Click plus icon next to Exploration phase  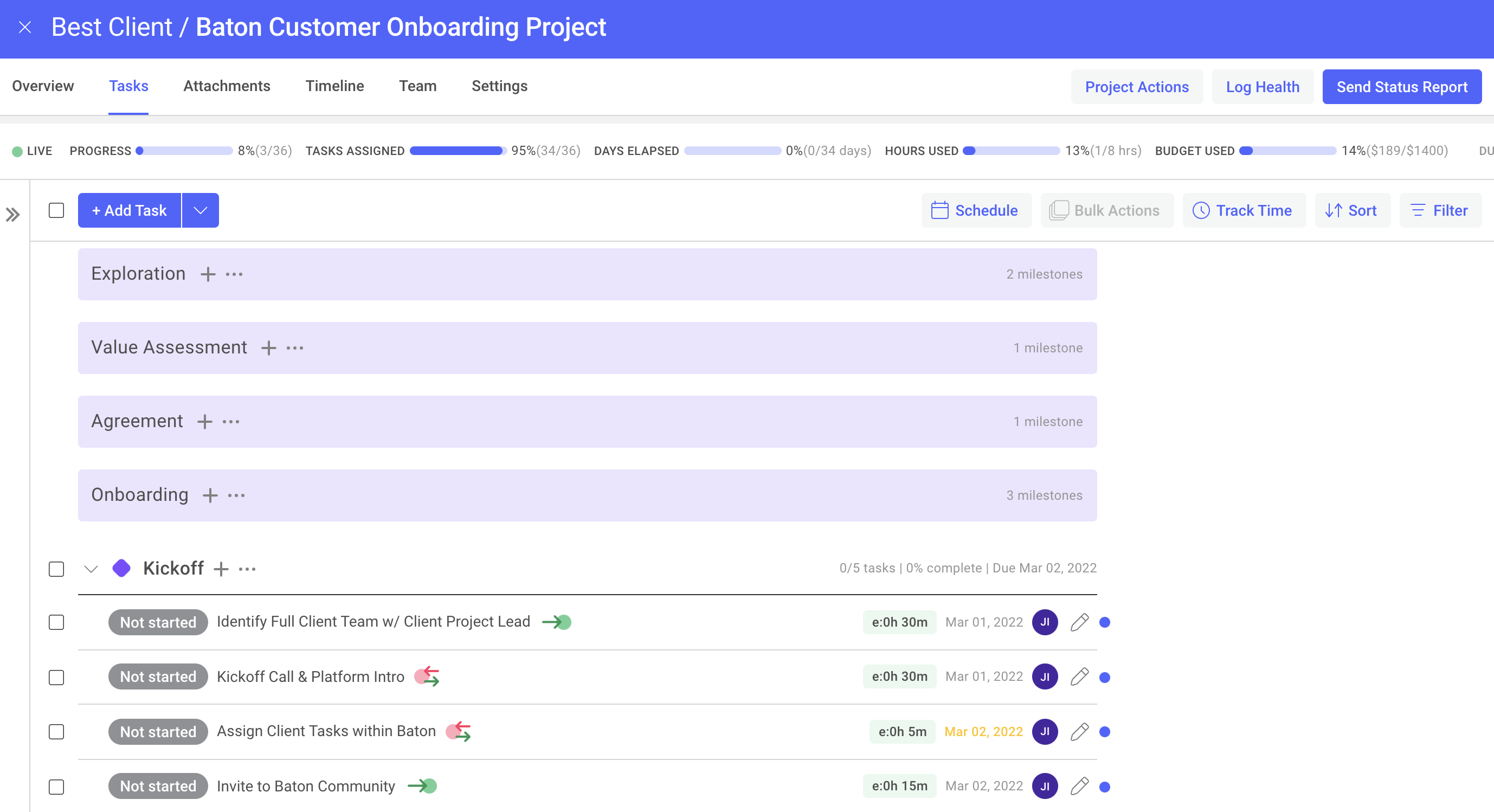(x=208, y=274)
